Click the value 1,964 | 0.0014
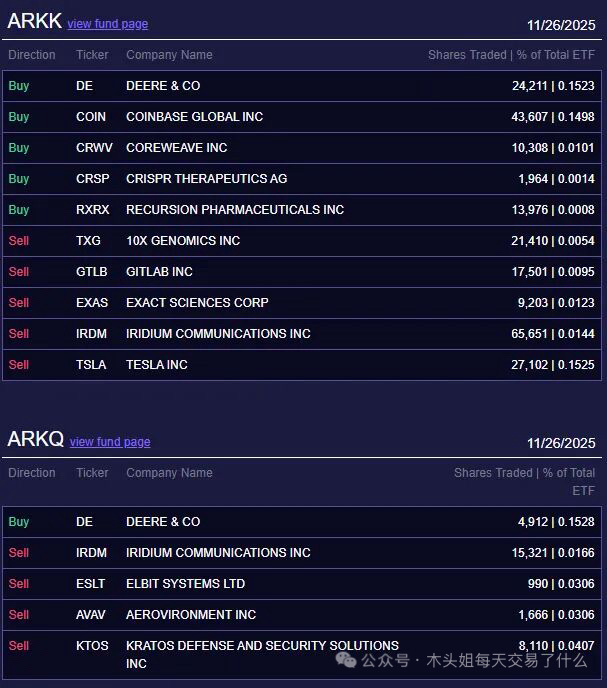Image resolution: width=607 pixels, height=688 pixels. tap(557, 179)
